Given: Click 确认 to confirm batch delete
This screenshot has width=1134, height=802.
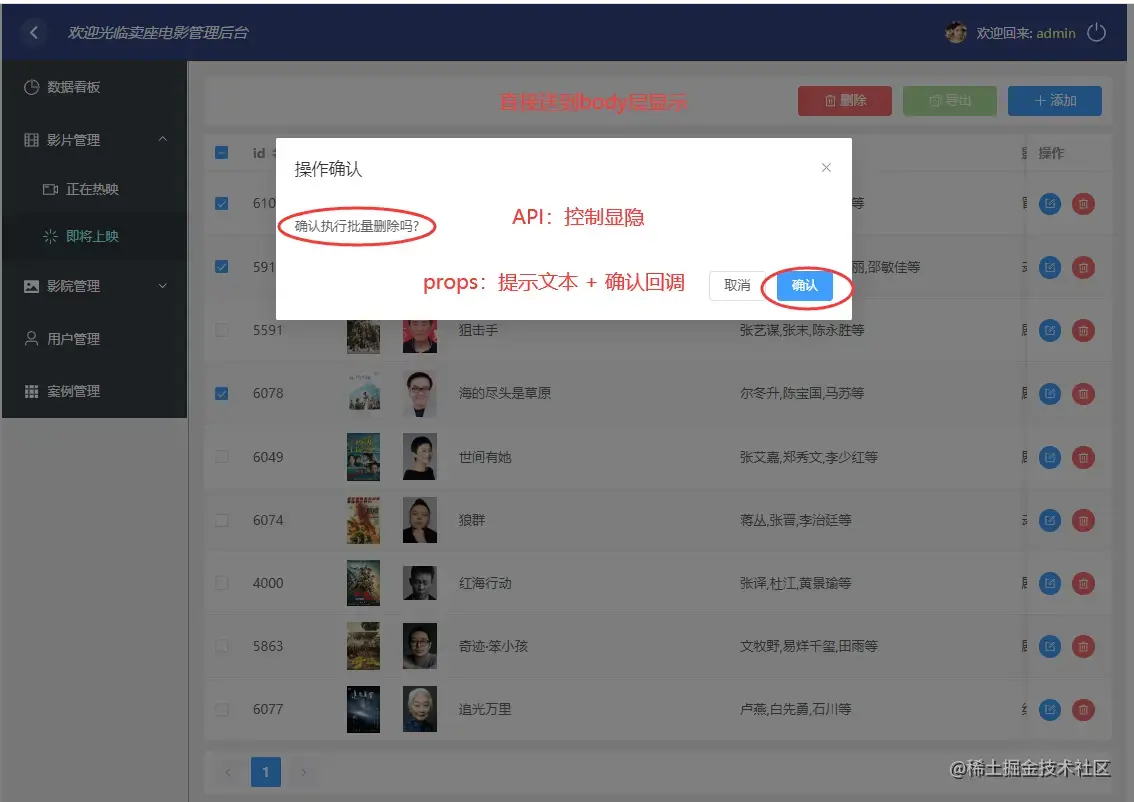Looking at the screenshot, I should [805, 286].
